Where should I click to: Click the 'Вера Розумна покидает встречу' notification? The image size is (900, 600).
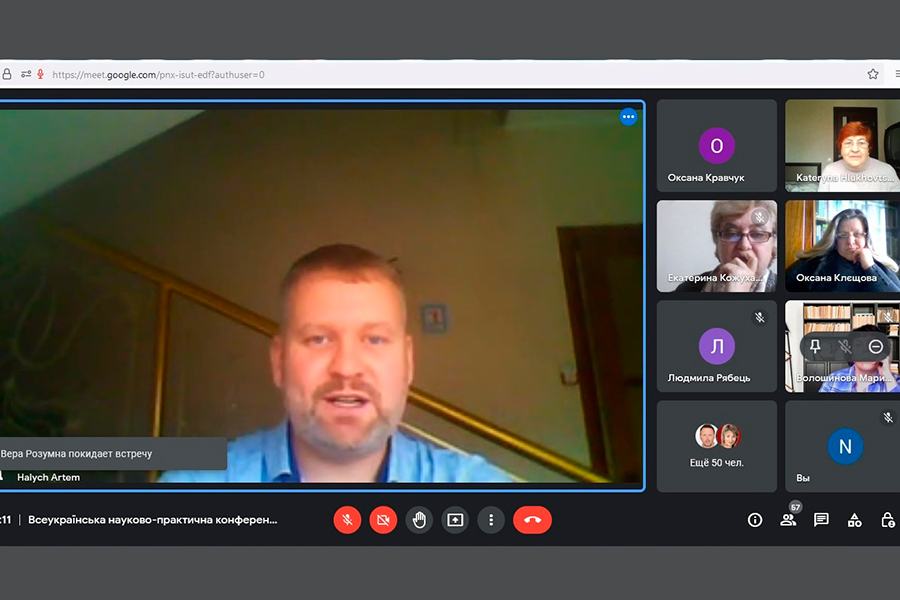[113, 454]
